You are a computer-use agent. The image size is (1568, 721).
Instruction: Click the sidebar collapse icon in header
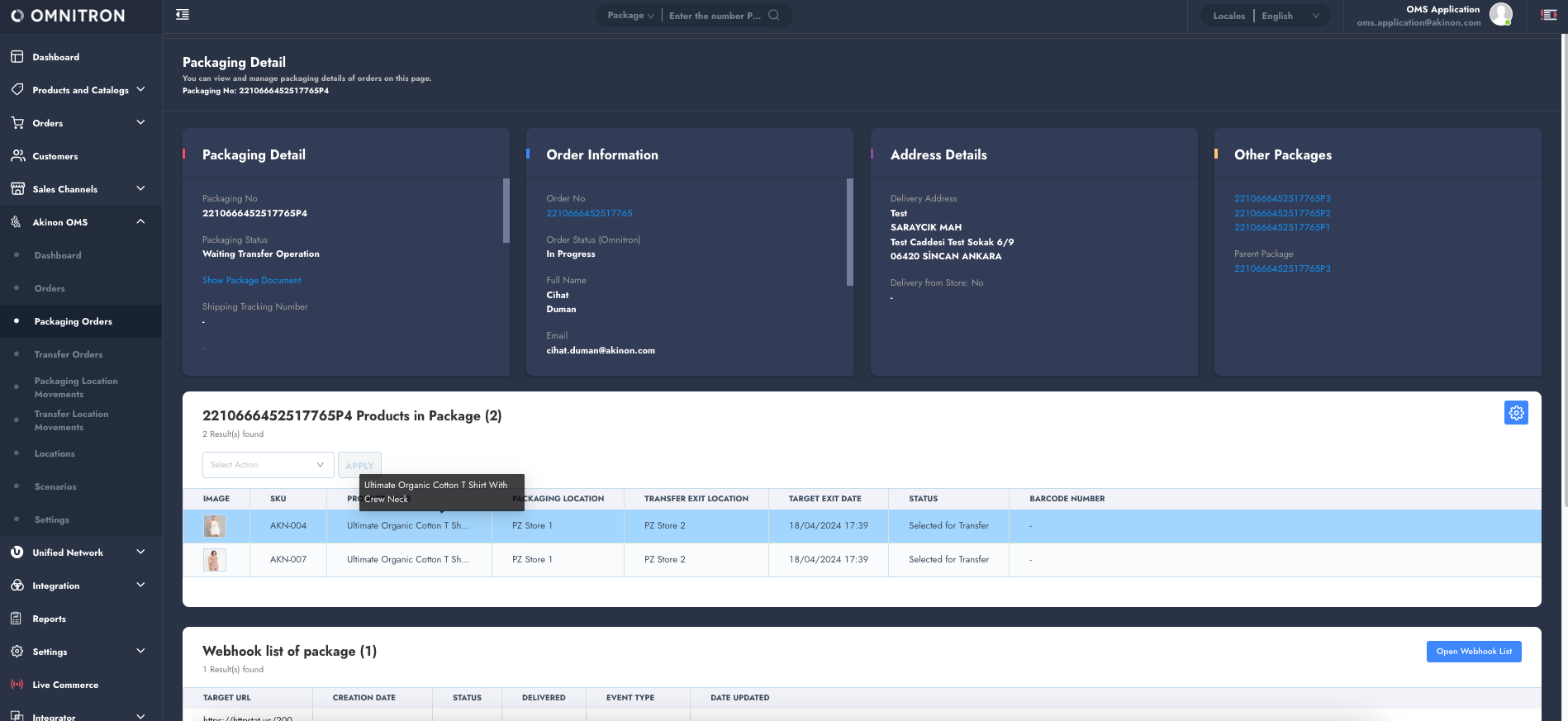(x=183, y=15)
